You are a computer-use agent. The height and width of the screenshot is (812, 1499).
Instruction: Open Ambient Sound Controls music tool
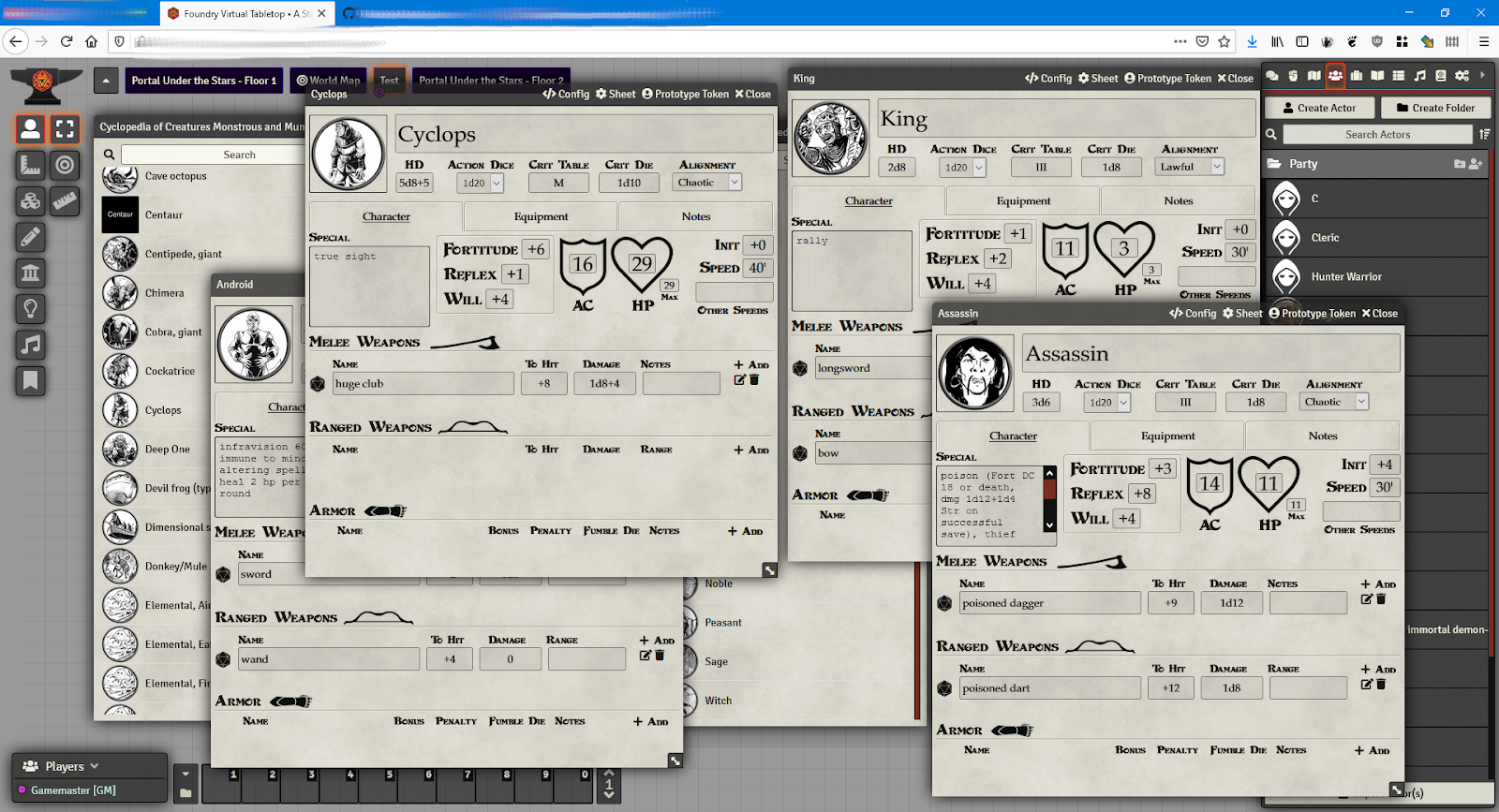30,345
